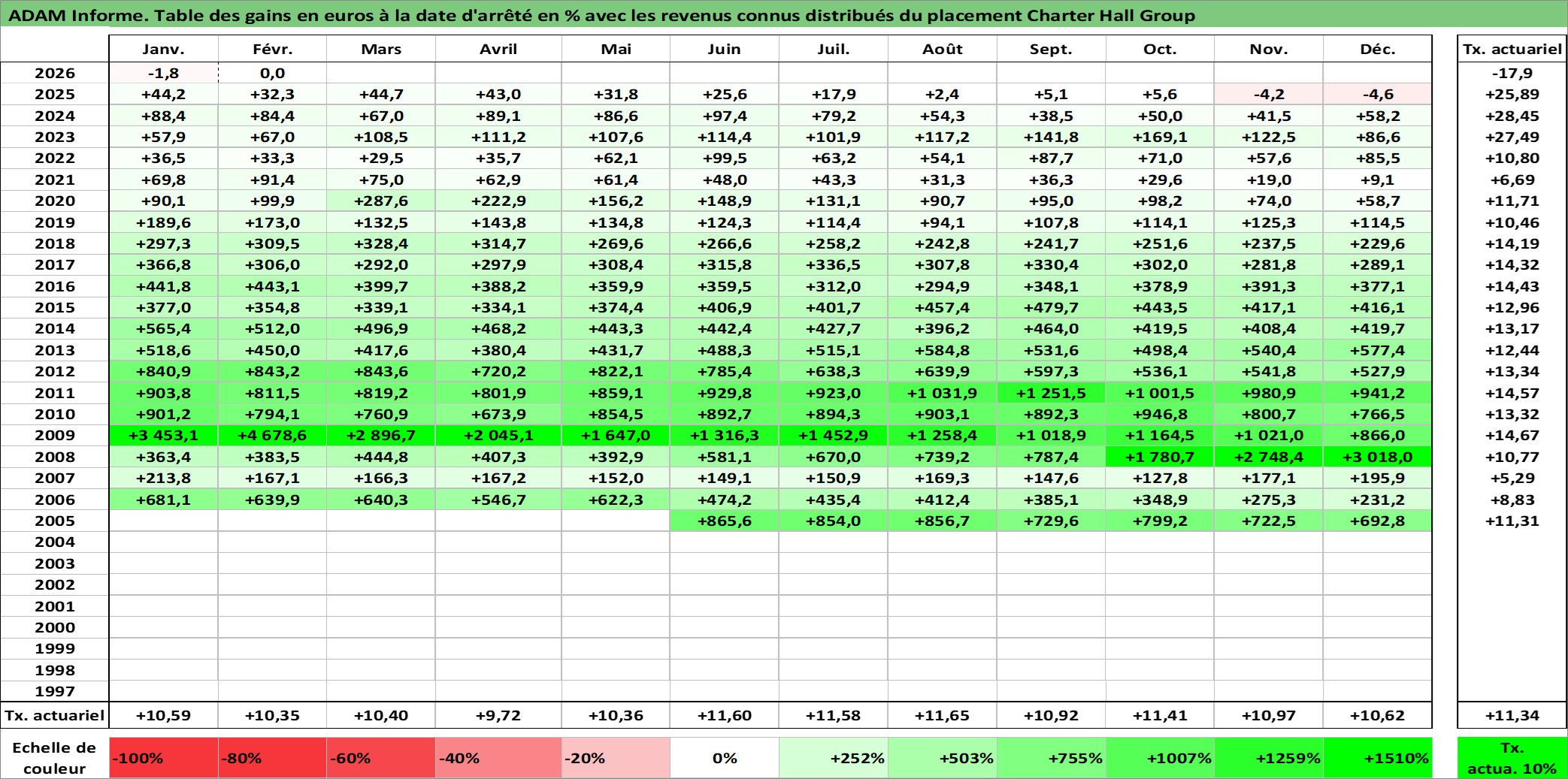Select the +11,65 August actuarial rate cell
This screenshot has height=779, width=1568.
click(943, 715)
